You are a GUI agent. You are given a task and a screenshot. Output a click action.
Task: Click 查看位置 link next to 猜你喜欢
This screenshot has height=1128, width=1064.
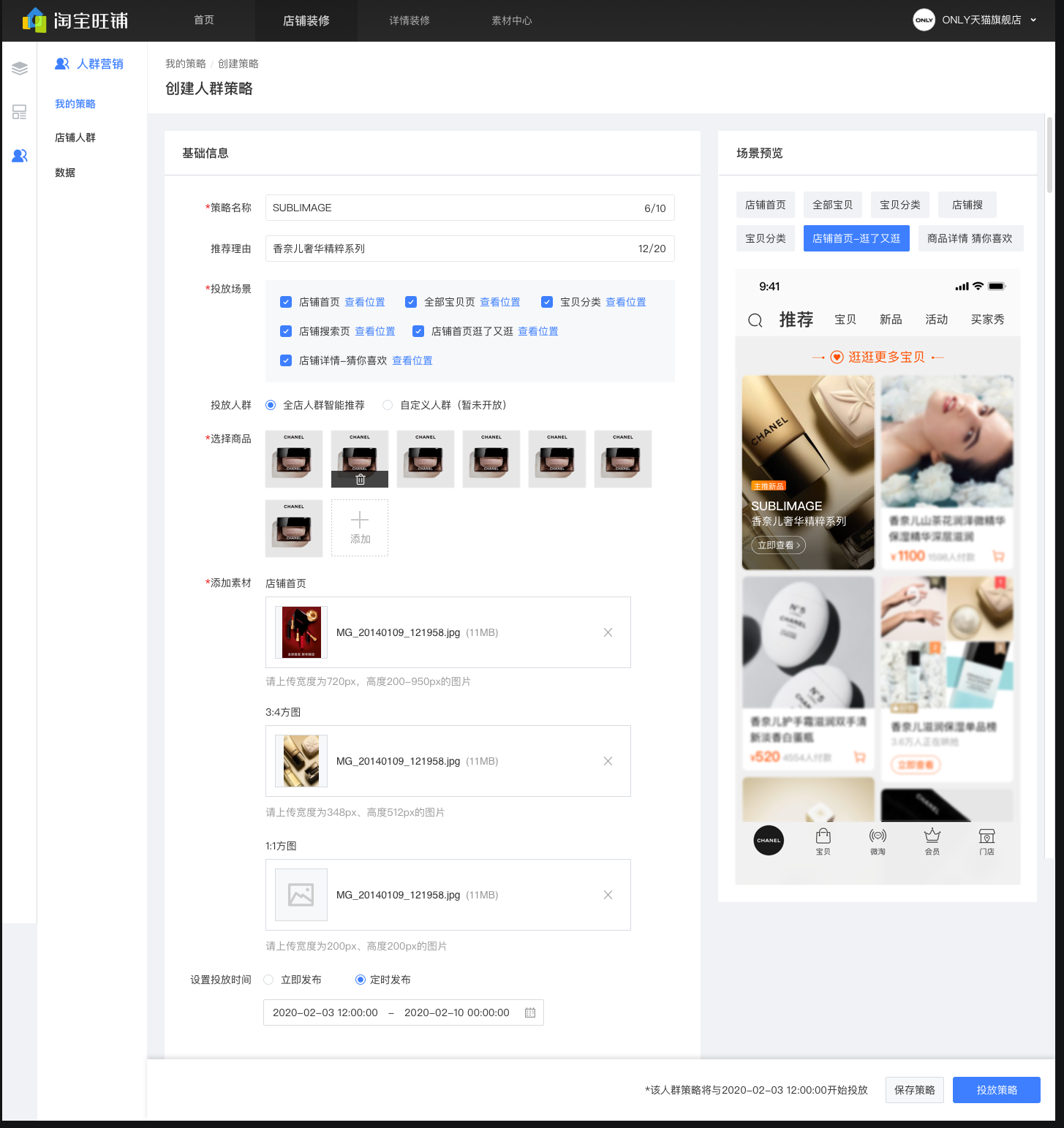click(412, 360)
